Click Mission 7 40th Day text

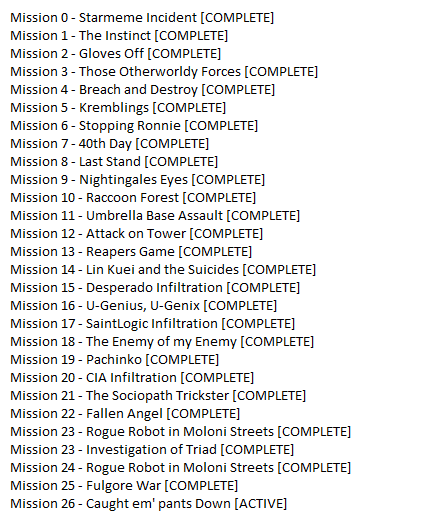click(110, 144)
